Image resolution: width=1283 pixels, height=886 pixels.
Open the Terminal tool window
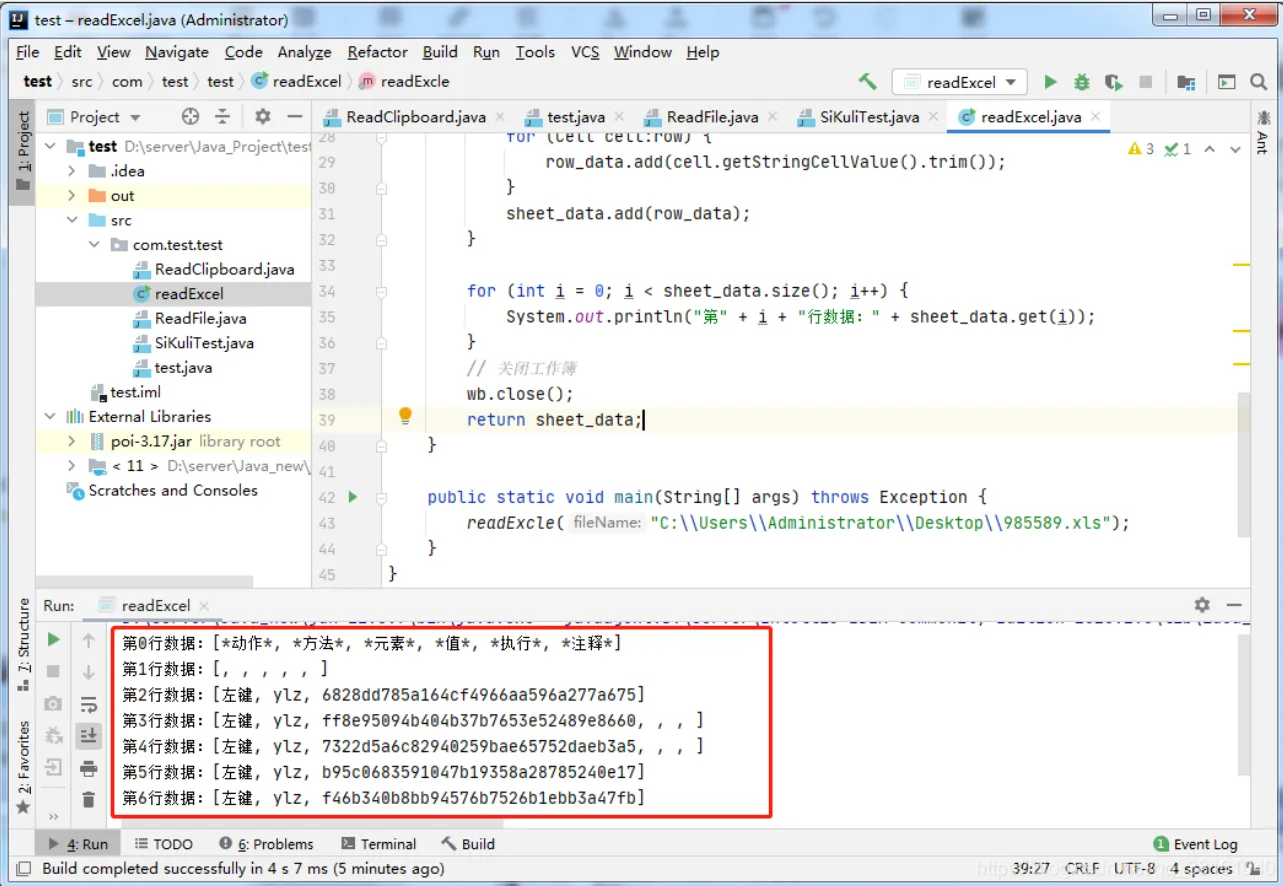(x=378, y=844)
